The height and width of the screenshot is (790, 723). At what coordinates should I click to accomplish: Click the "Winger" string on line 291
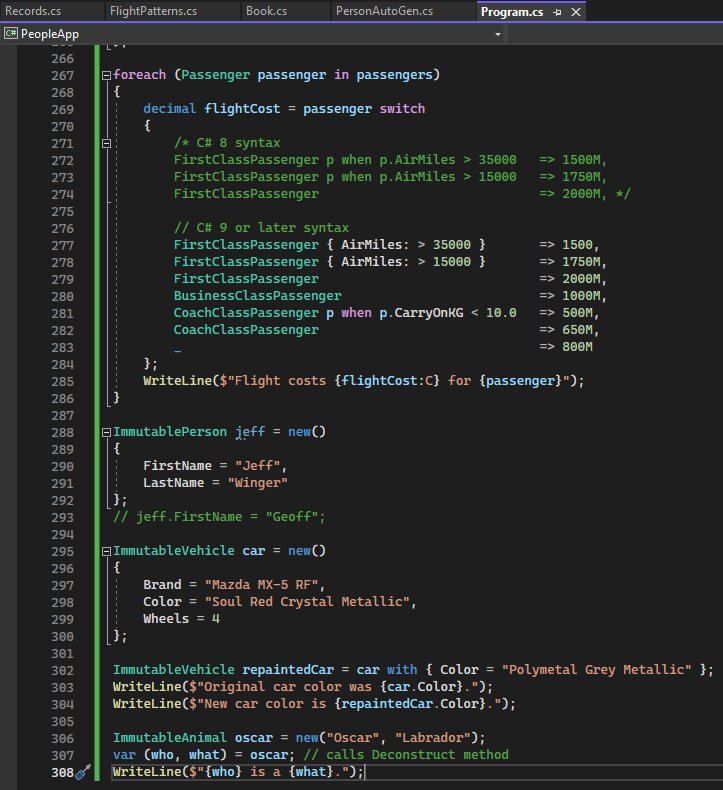(x=258, y=483)
